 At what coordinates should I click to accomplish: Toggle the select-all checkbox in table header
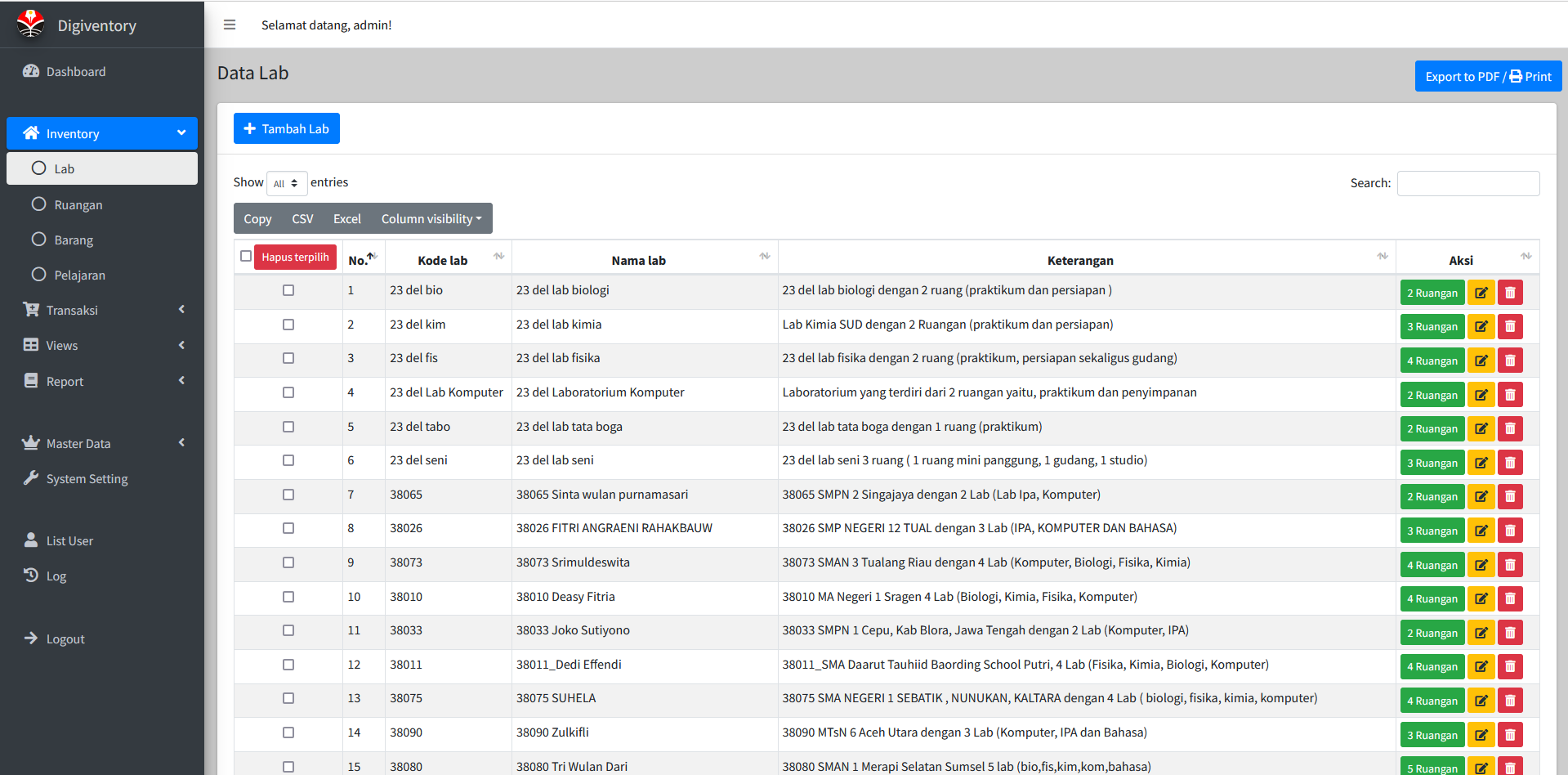pyautogui.click(x=246, y=257)
